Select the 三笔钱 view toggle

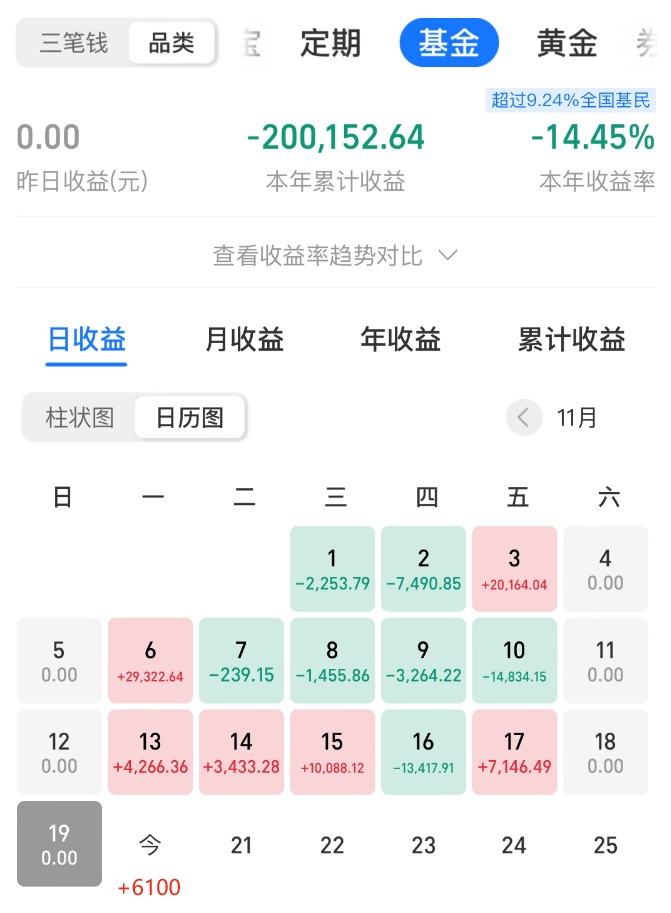tap(73, 43)
